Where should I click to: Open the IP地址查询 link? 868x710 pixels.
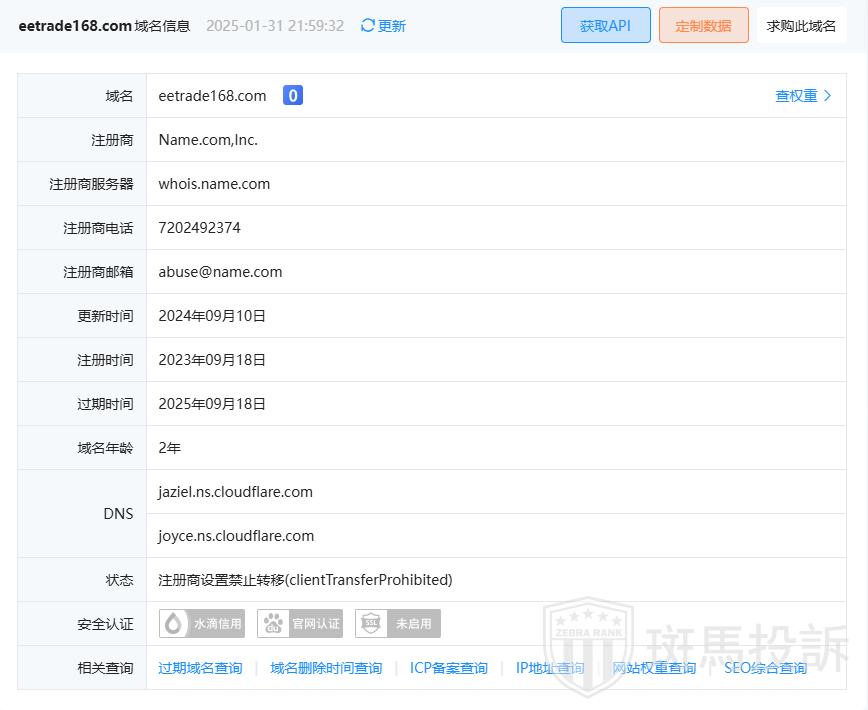(550, 668)
